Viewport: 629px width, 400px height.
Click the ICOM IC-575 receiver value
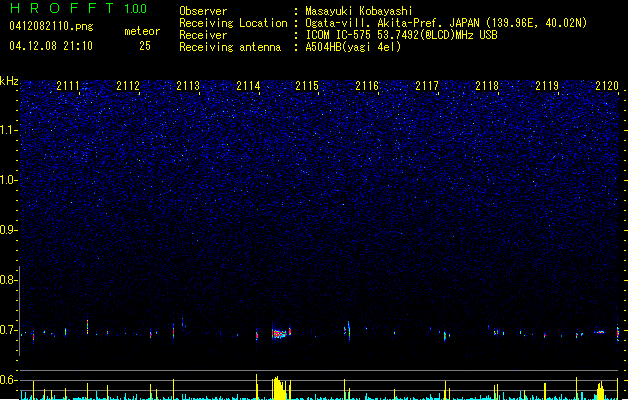pyautogui.click(x=401, y=35)
